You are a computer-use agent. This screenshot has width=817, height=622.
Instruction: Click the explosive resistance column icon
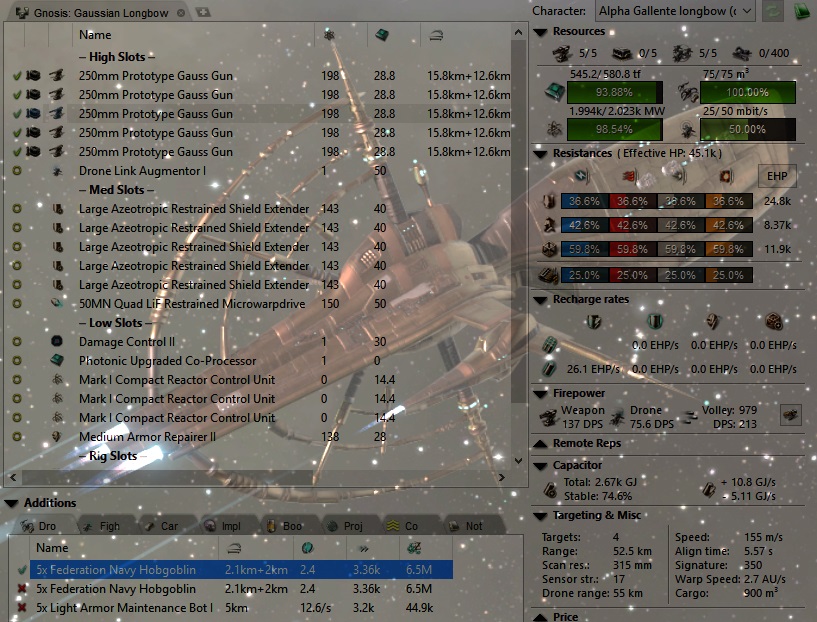[727, 177]
